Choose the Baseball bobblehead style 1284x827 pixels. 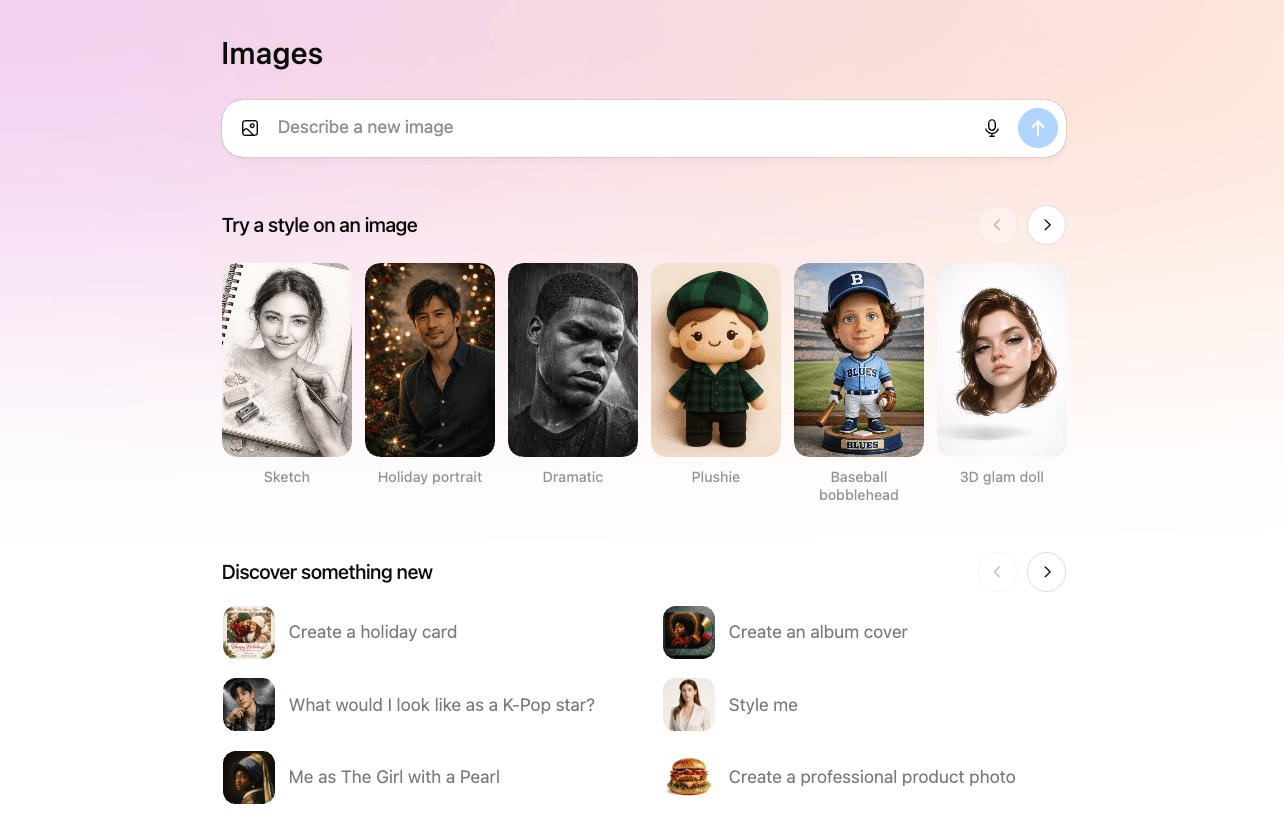pyautogui.click(x=859, y=360)
